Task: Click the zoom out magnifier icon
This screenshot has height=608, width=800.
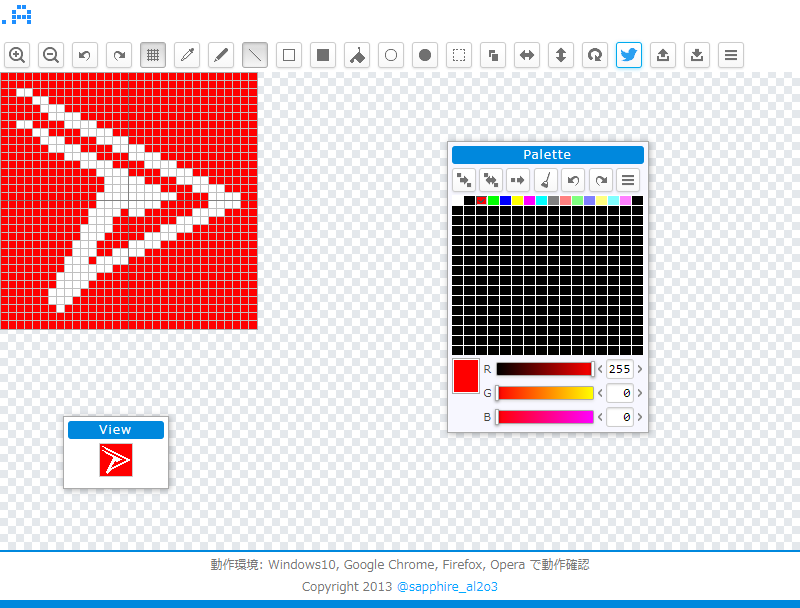Action: click(x=51, y=55)
